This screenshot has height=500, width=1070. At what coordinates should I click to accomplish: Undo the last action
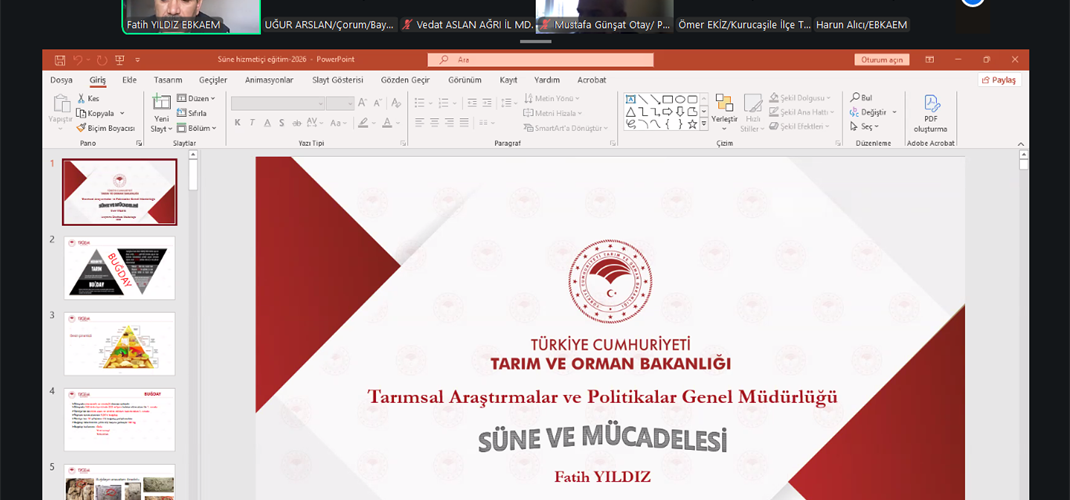pos(78,60)
